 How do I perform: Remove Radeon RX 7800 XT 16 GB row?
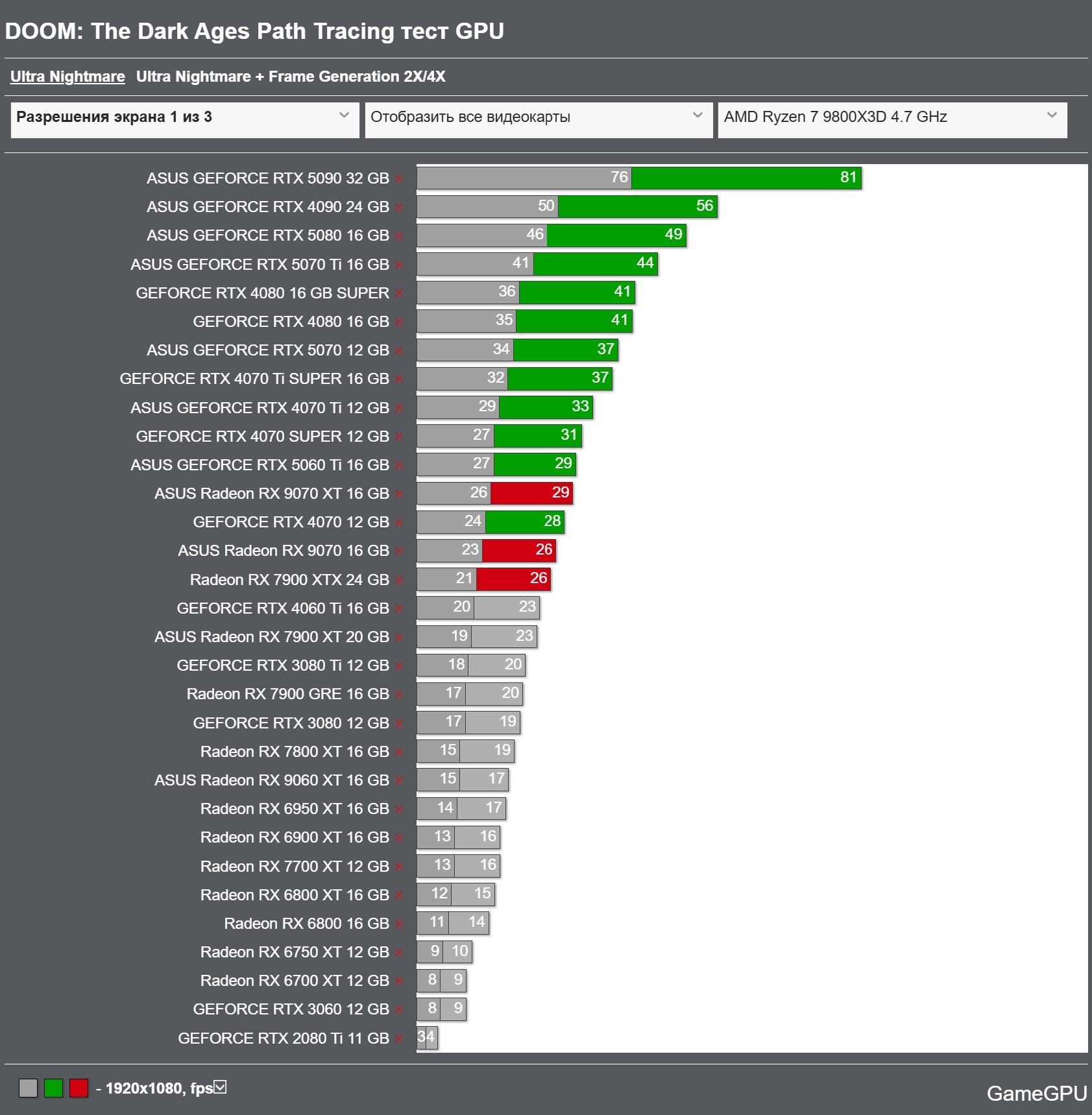[399, 753]
